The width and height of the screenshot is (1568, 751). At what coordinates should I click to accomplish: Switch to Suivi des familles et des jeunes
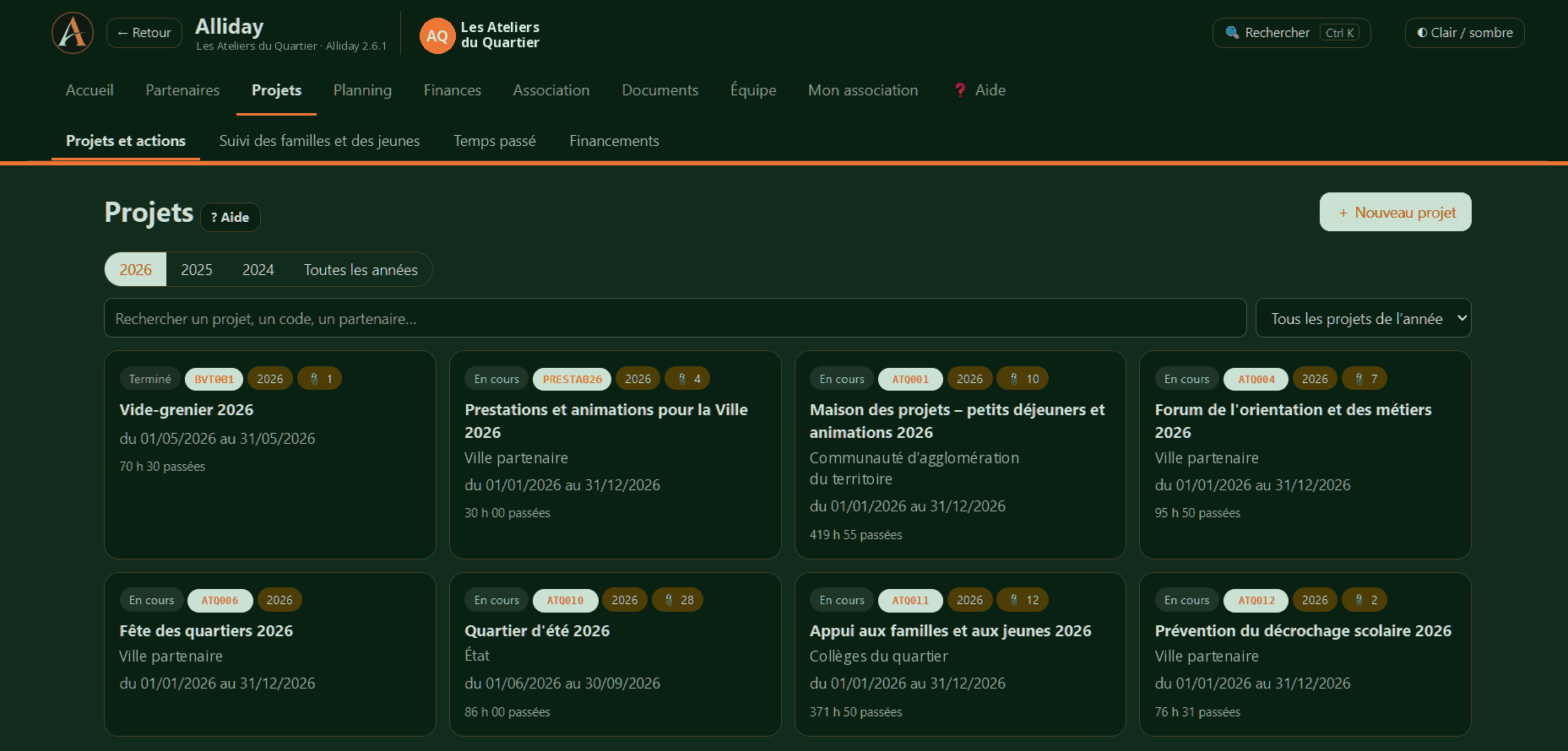[x=319, y=141]
